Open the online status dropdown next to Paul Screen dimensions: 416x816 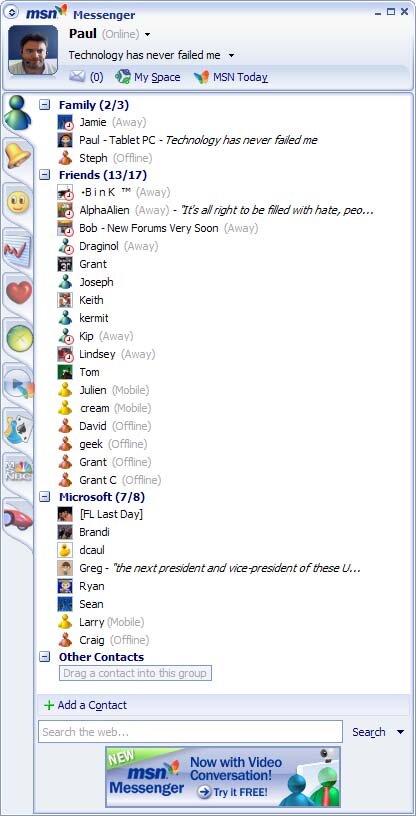pyautogui.click(x=147, y=35)
